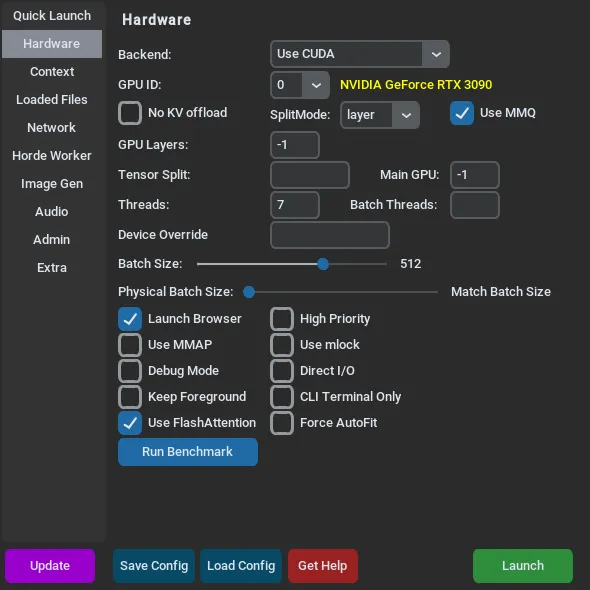
Task: Turn on Debug Mode checkbox
Action: click(130, 371)
